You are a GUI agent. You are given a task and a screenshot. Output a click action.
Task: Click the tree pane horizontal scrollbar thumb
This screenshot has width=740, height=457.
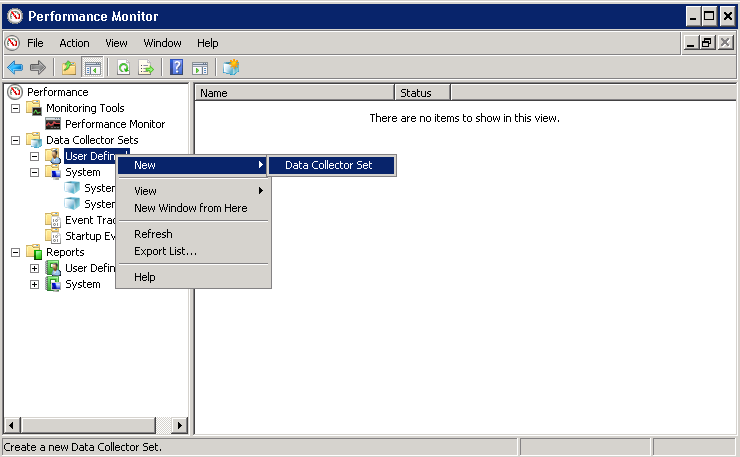pos(89,425)
